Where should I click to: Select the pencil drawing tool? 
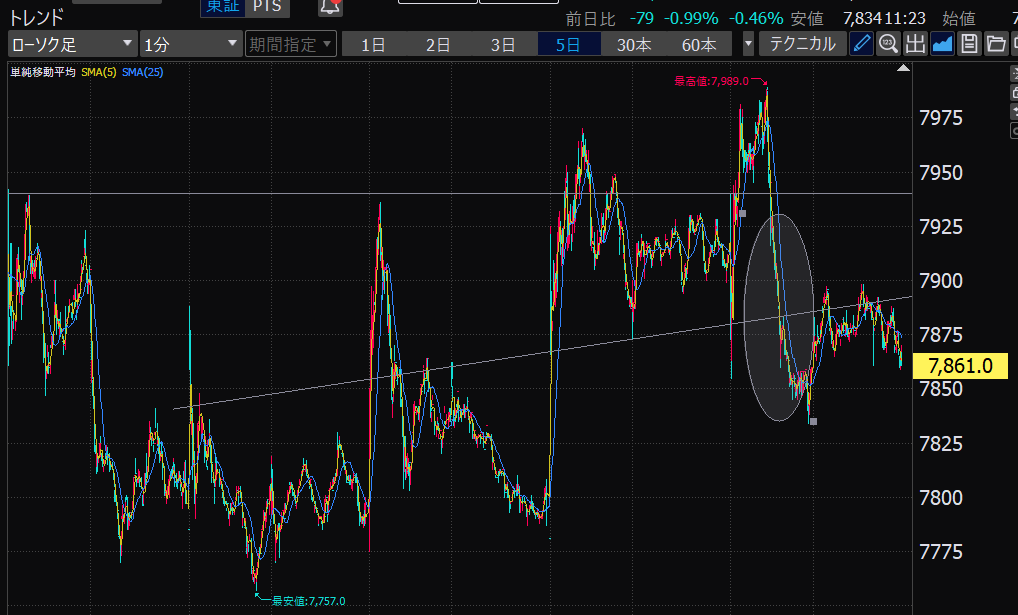pyautogui.click(x=861, y=43)
